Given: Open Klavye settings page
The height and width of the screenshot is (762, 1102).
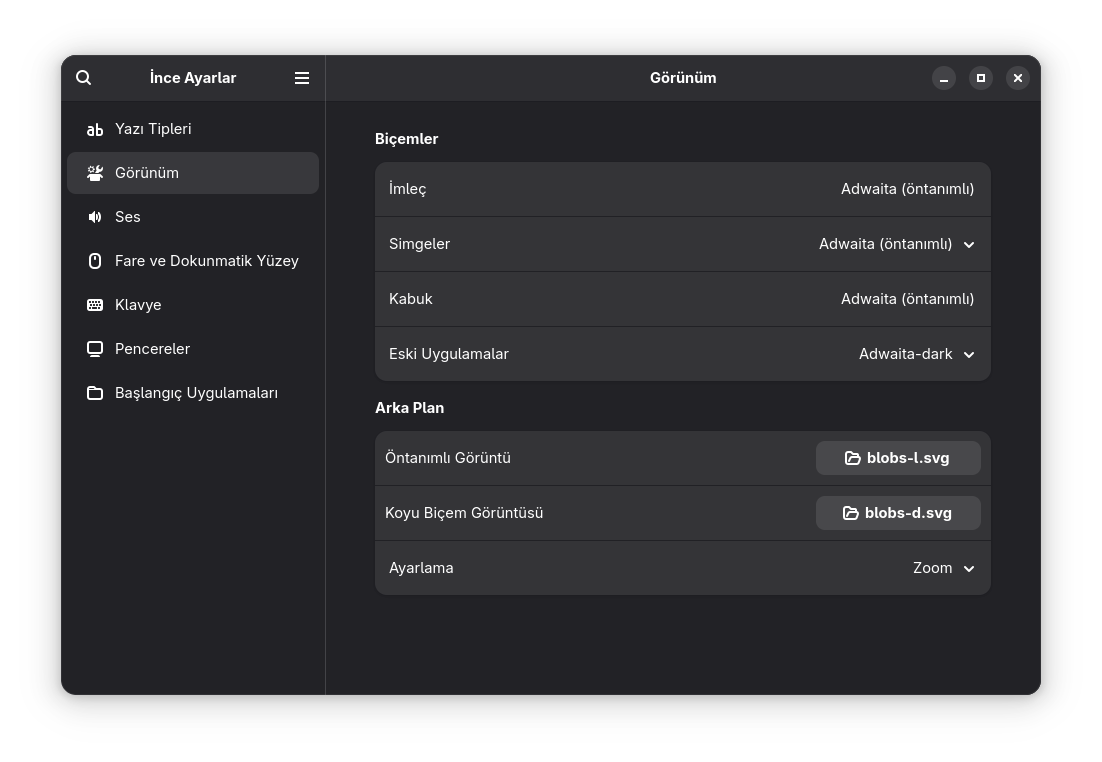Looking at the screenshot, I should (x=138, y=305).
